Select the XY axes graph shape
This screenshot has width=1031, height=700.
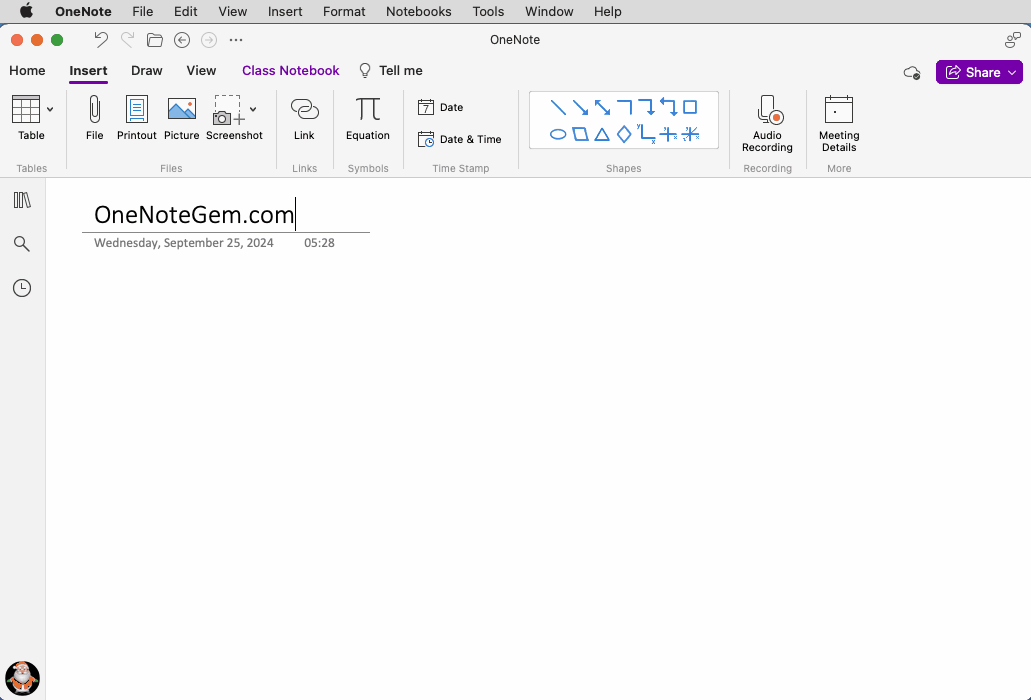[x=646, y=134]
